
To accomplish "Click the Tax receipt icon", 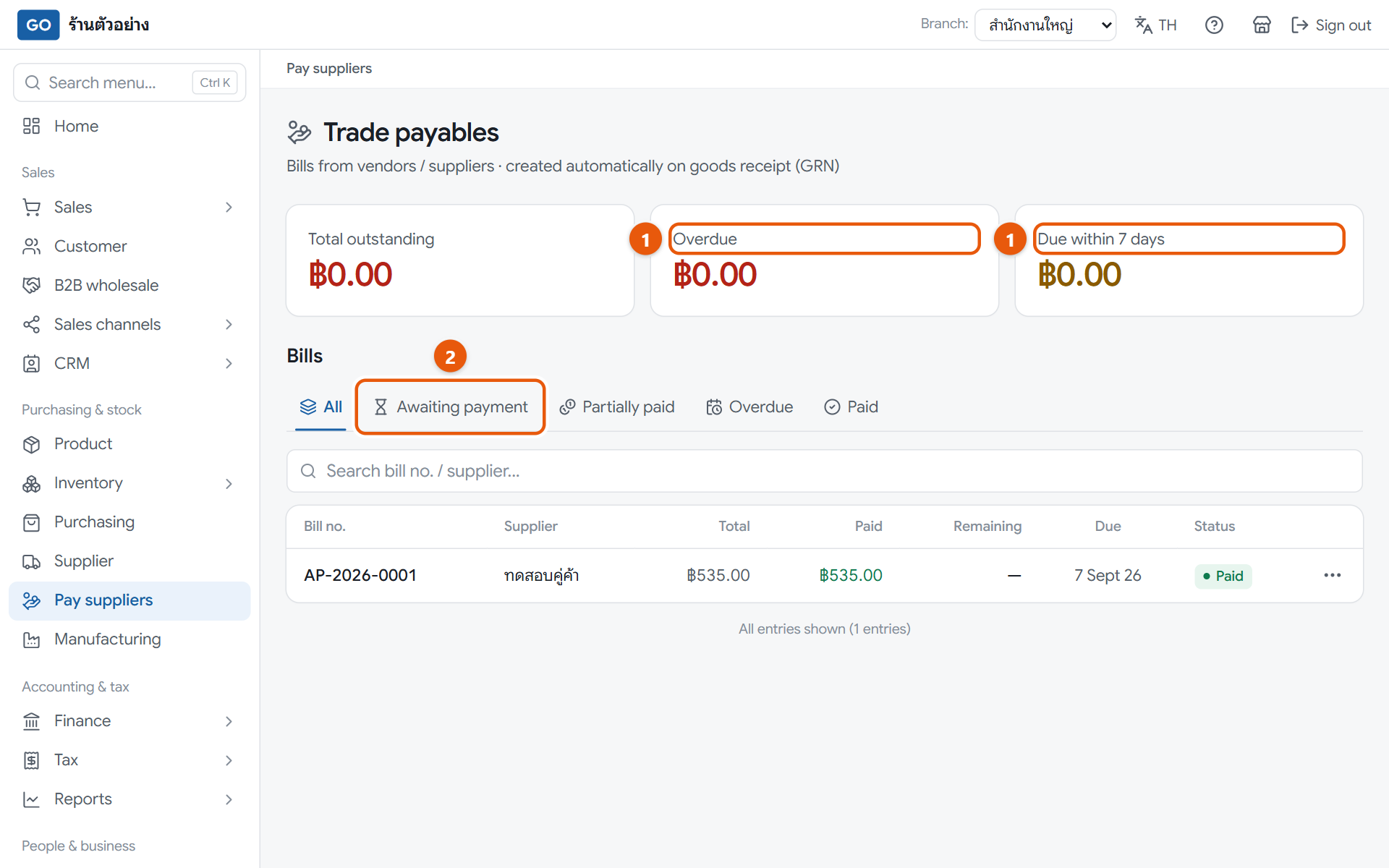I will [31, 760].
